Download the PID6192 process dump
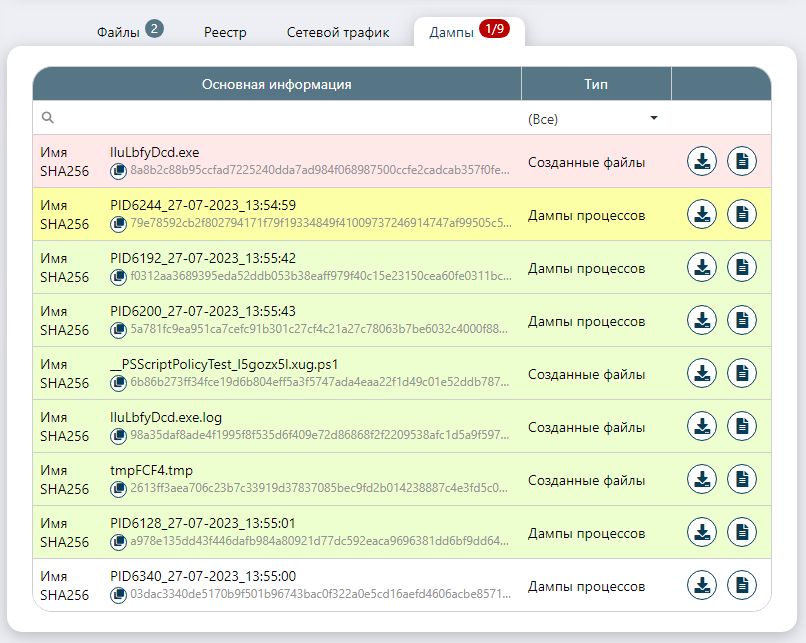806x643 pixels. click(x=702, y=267)
